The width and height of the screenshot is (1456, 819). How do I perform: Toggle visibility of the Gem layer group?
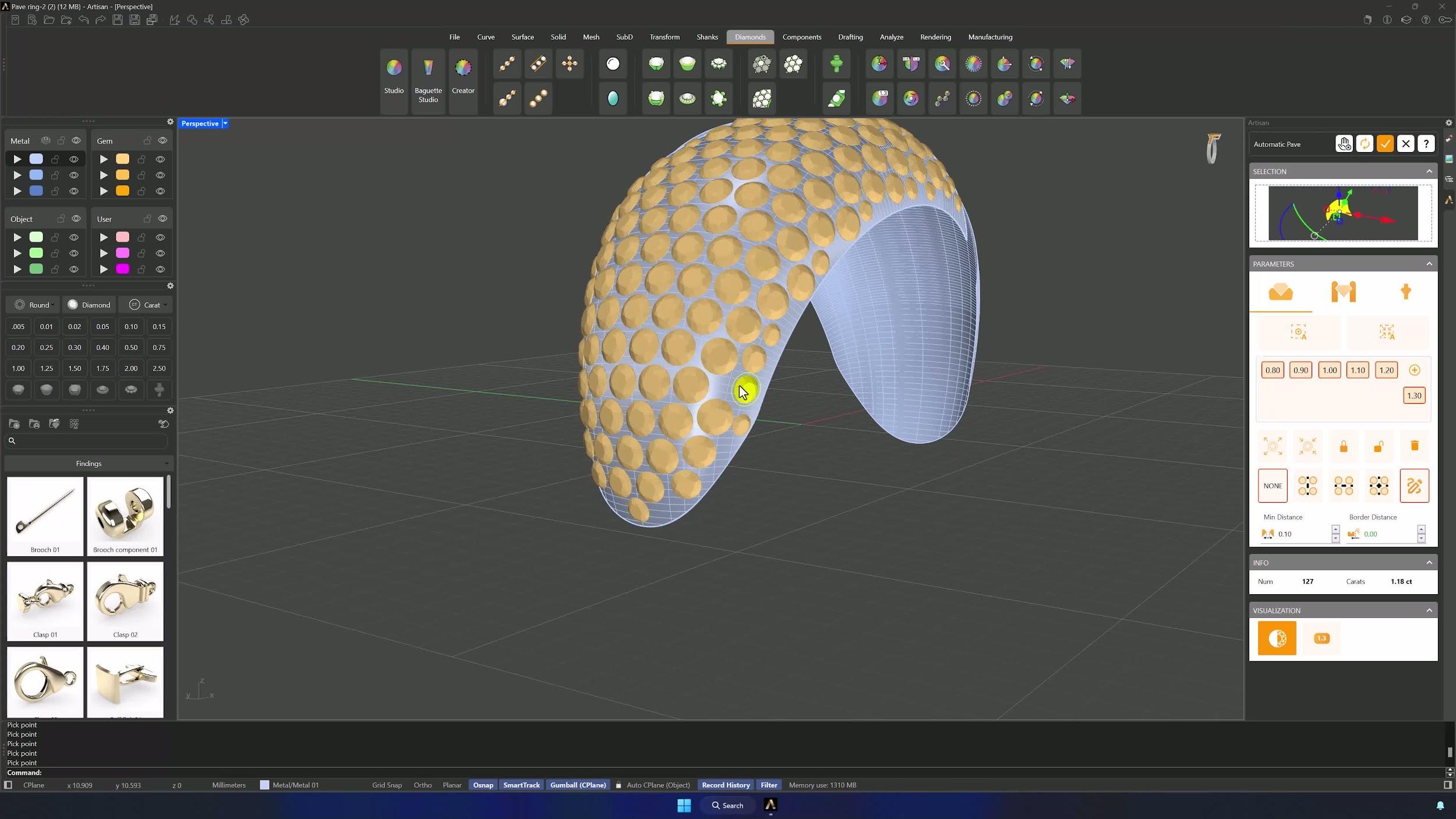pos(162,140)
